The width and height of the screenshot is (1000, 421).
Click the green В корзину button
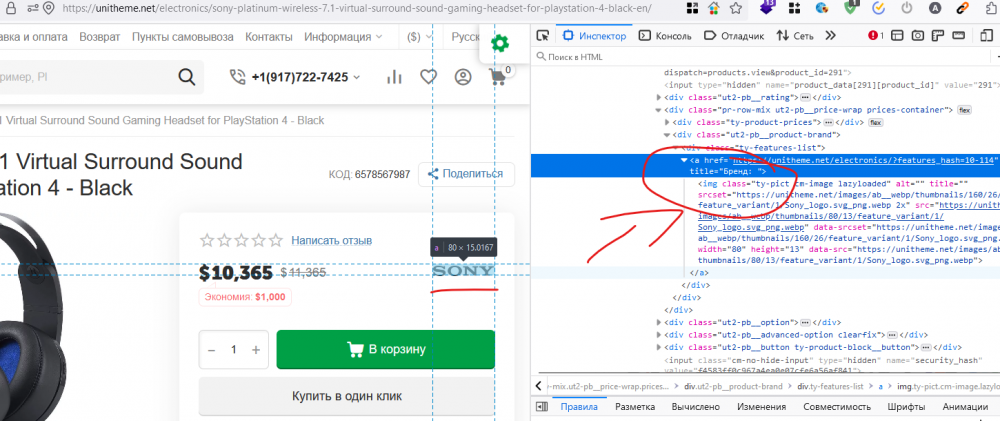(385, 349)
